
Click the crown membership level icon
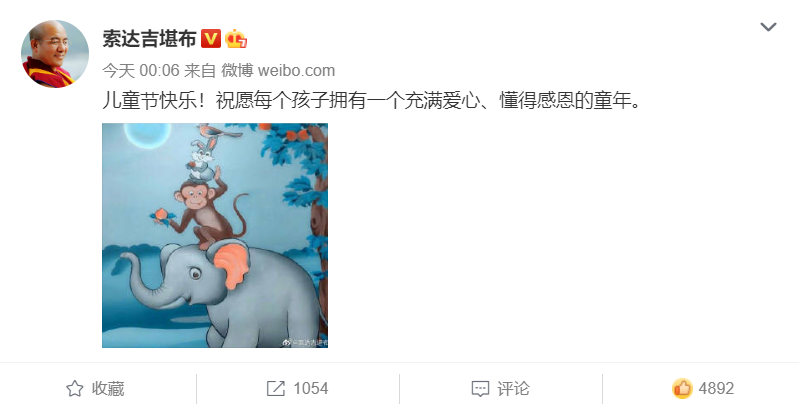click(236, 39)
